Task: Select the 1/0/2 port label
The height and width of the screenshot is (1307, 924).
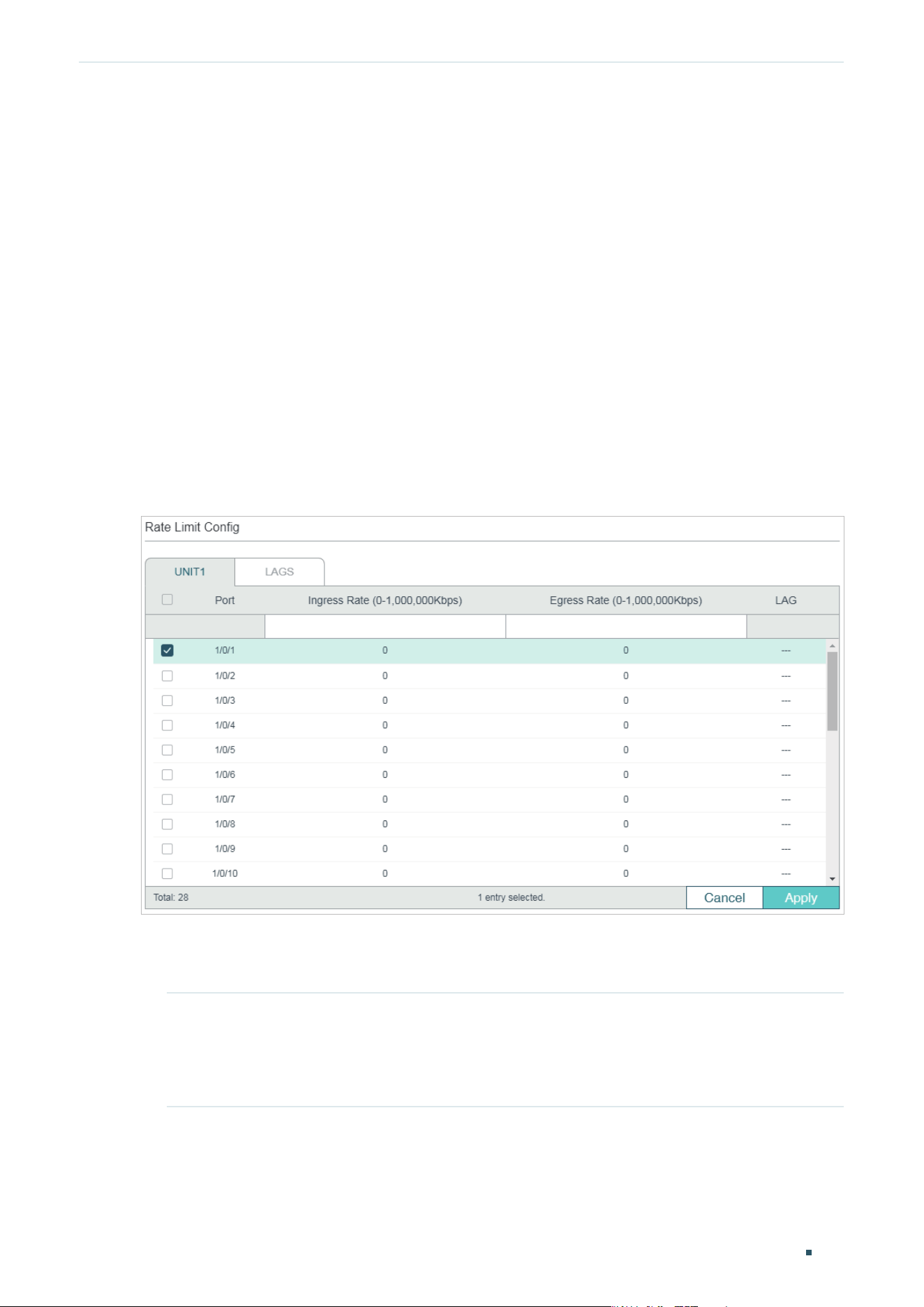Action: [x=225, y=676]
